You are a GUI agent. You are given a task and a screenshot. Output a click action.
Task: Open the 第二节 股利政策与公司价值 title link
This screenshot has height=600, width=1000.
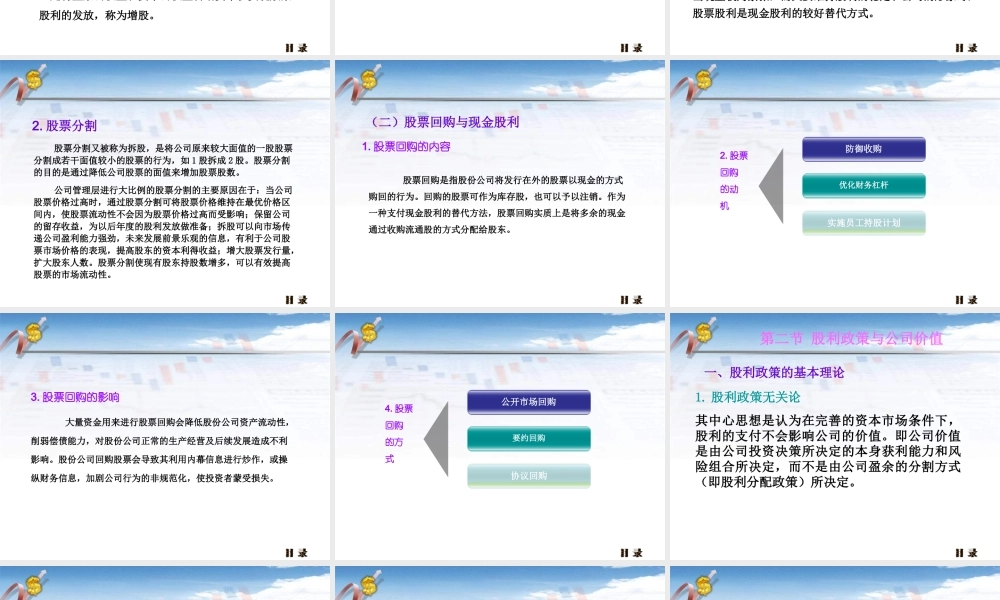tap(851, 340)
